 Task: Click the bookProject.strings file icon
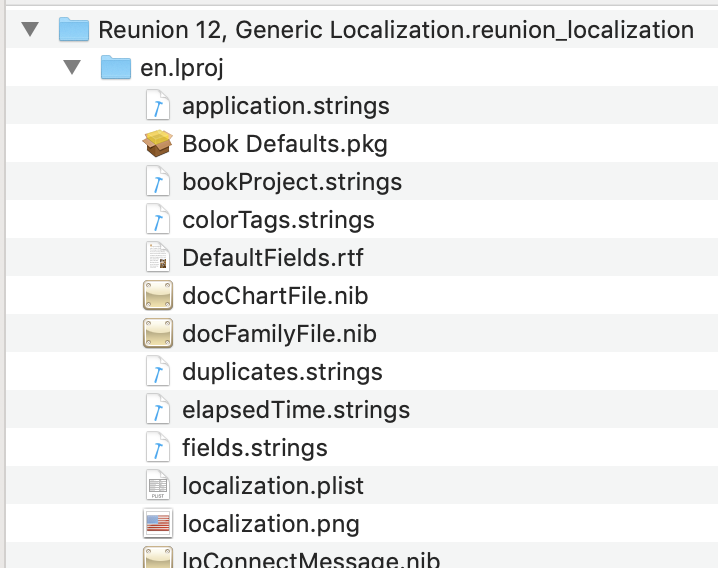tap(158, 181)
